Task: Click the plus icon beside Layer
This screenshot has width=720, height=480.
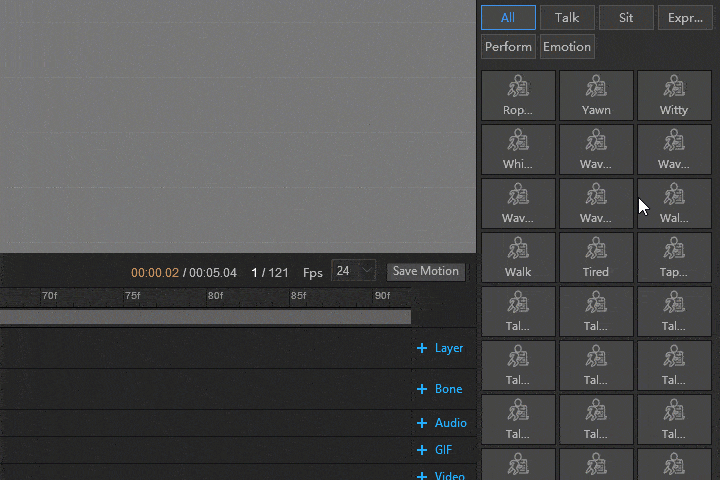Action: click(x=422, y=349)
